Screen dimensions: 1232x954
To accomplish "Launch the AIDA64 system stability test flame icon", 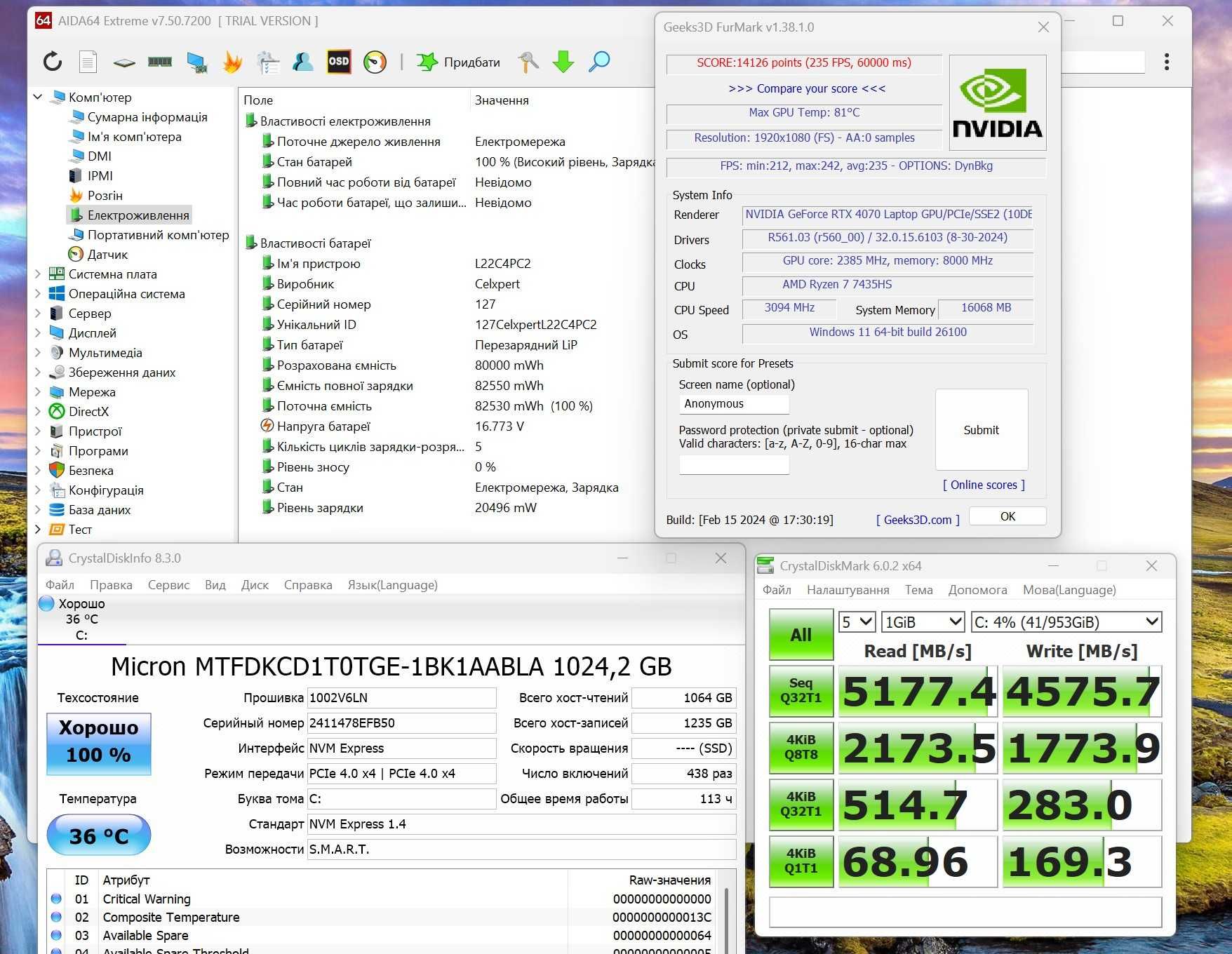I will 232,62.
